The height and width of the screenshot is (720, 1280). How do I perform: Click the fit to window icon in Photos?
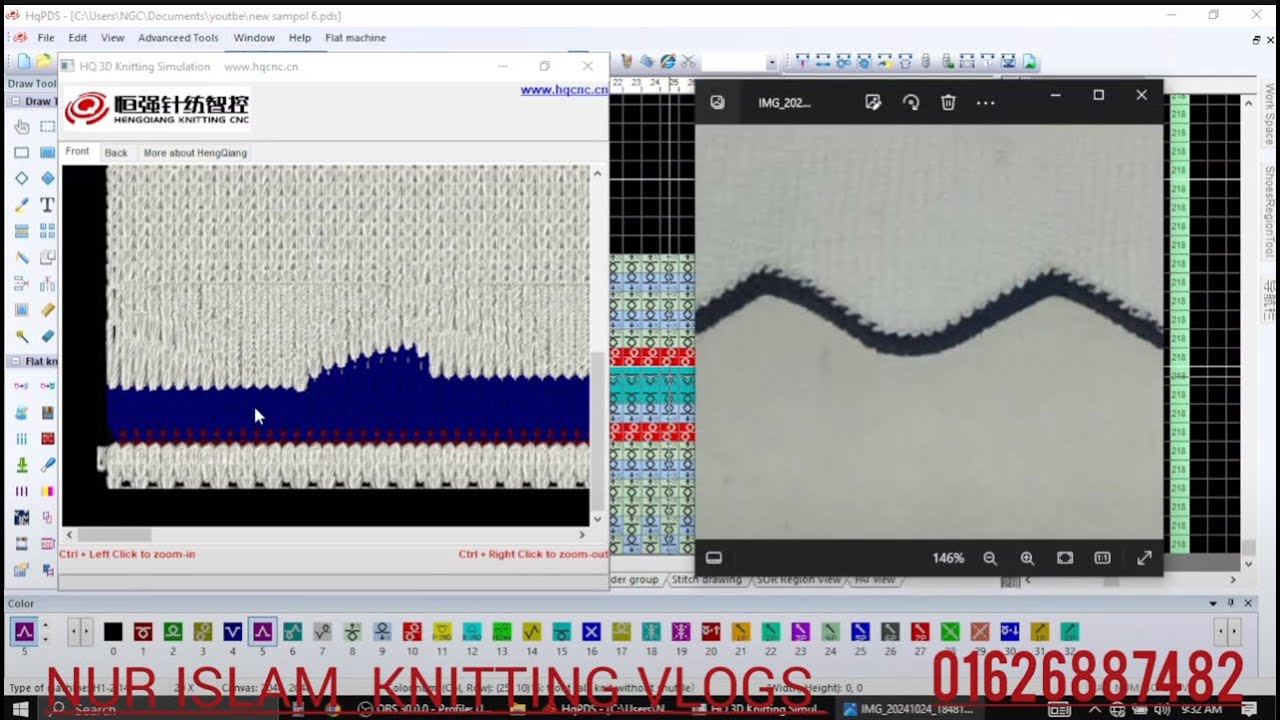pyautogui.click(x=1065, y=558)
